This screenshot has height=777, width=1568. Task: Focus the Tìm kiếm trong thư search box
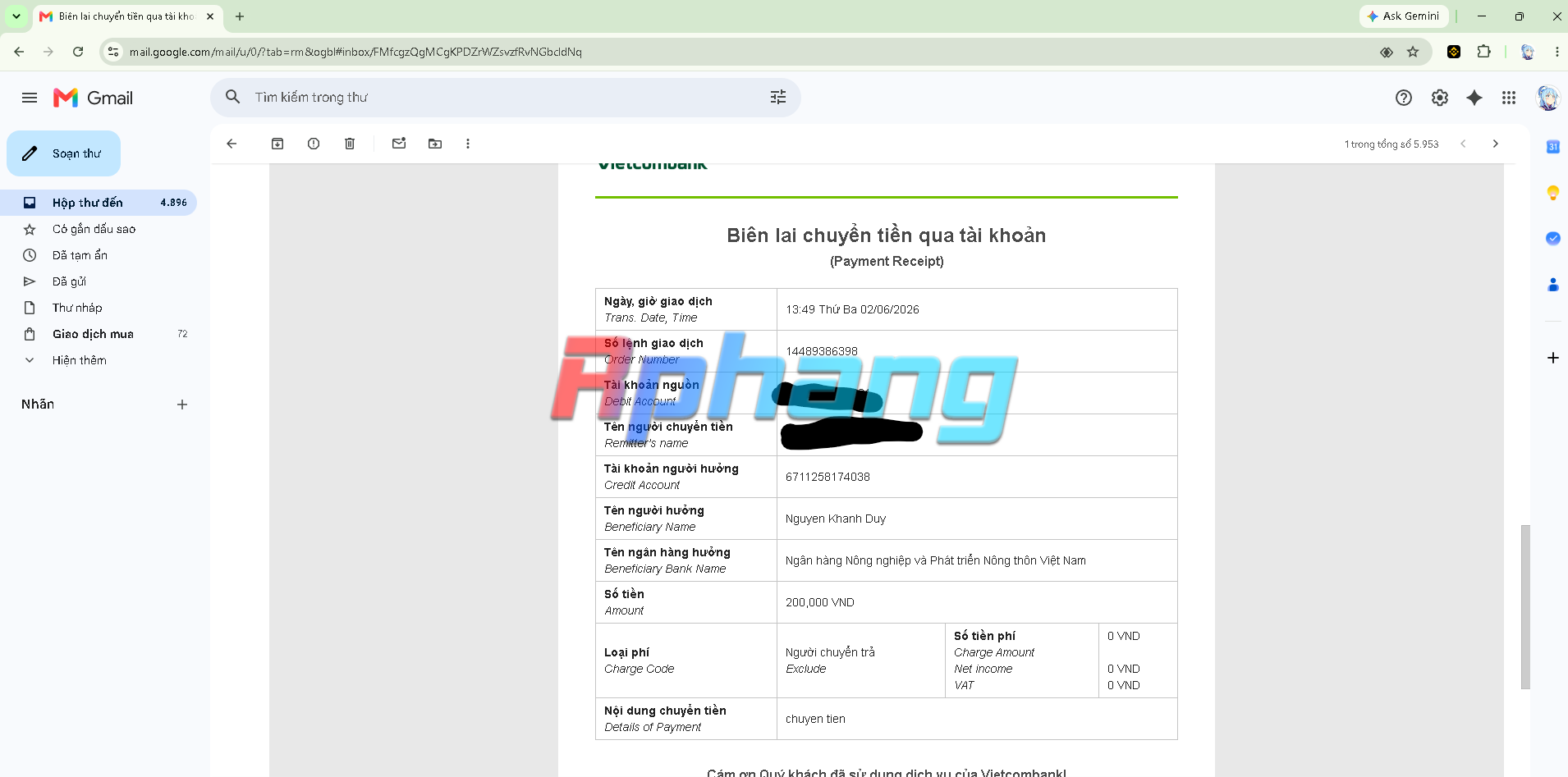pyautogui.click(x=505, y=97)
